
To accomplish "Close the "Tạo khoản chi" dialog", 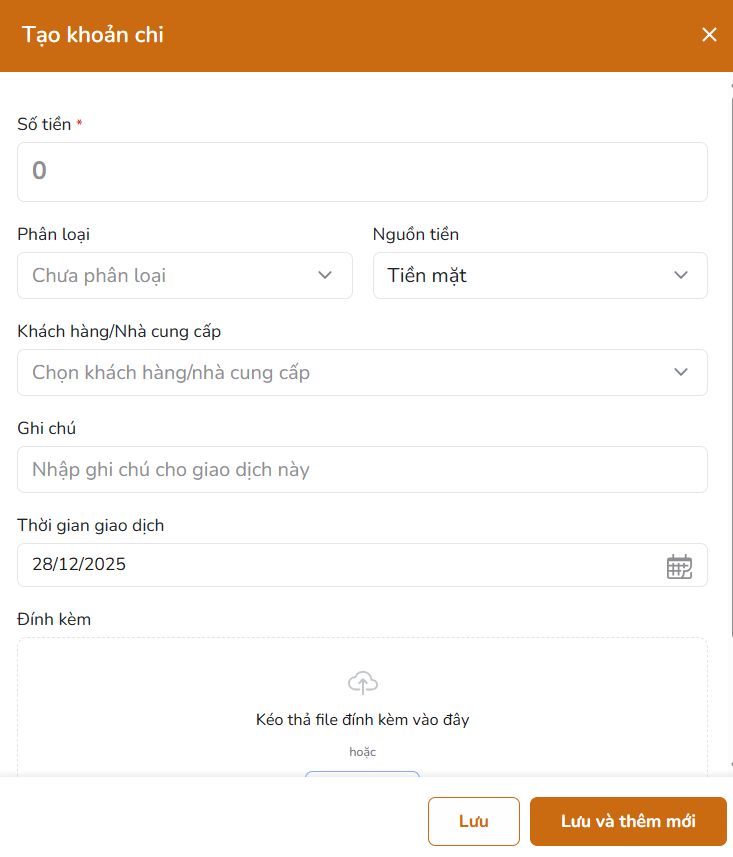I will (710, 34).
